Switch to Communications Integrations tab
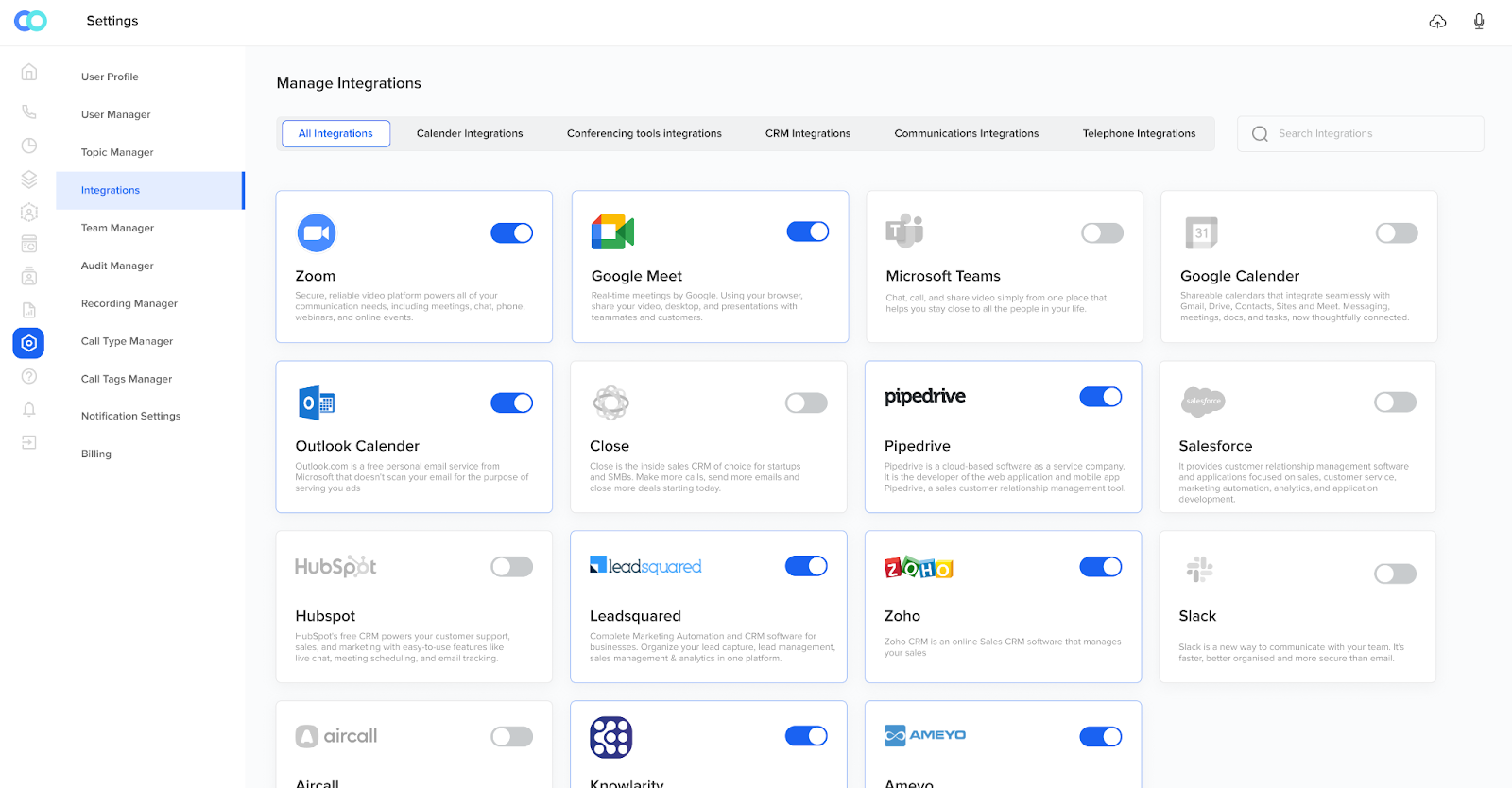Viewport: 1512px width, 788px height. coord(967,134)
